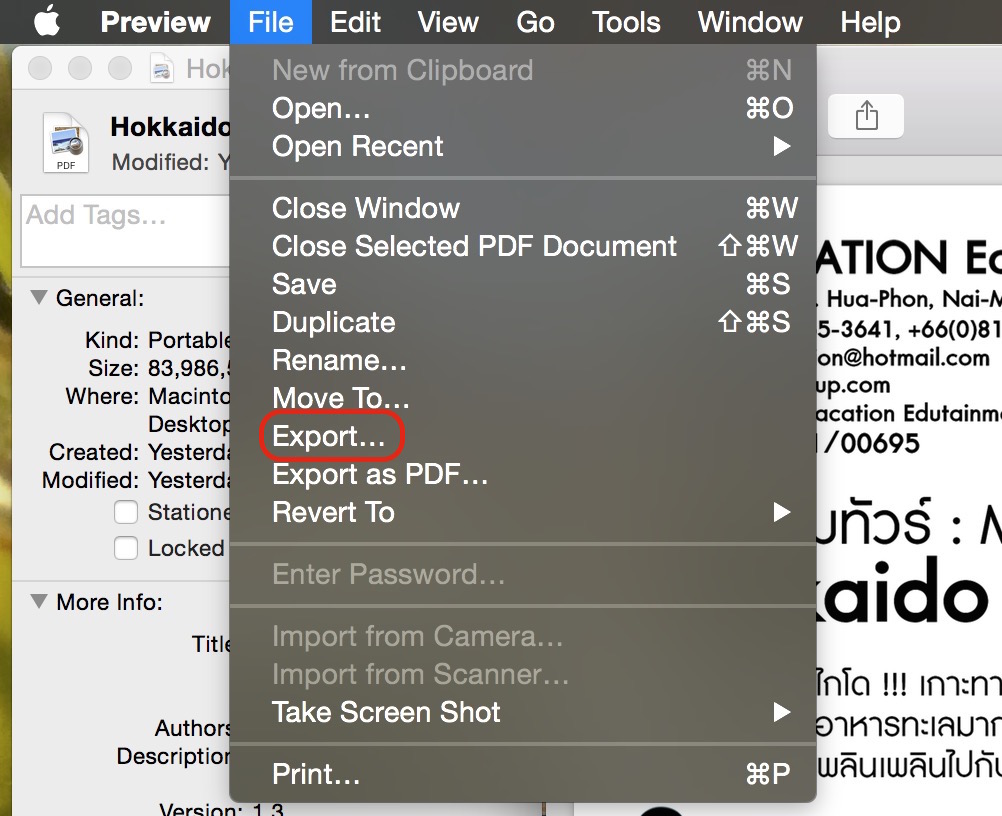
Task: Click the document proxy icon in title bar
Action: point(162,69)
